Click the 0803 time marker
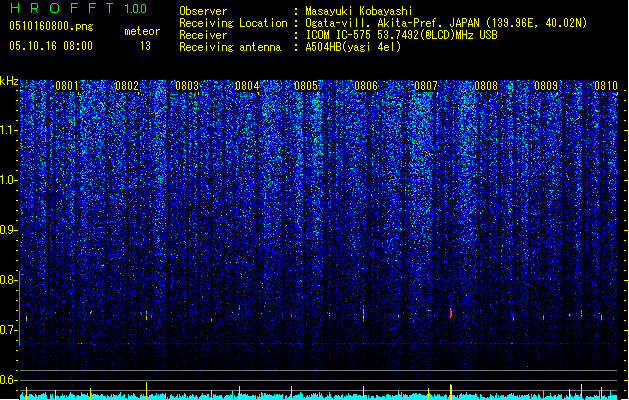The height and width of the screenshot is (400, 629). coord(187,86)
